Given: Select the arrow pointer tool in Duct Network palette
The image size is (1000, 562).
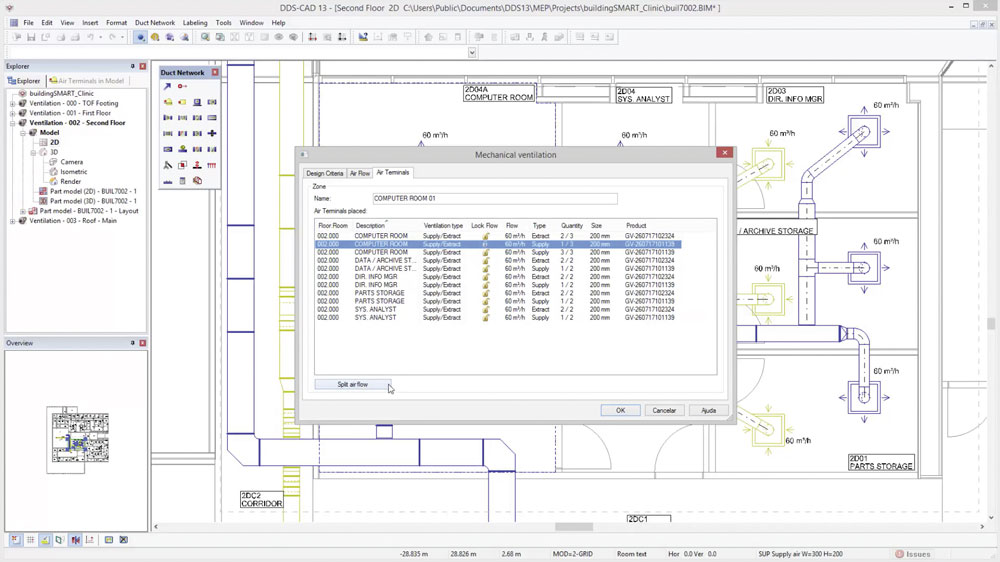Looking at the screenshot, I should pos(168,86).
